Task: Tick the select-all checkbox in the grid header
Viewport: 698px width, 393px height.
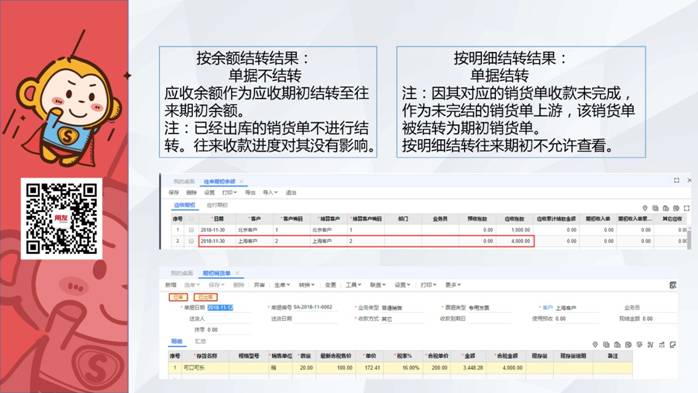Action: (x=191, y=219)
